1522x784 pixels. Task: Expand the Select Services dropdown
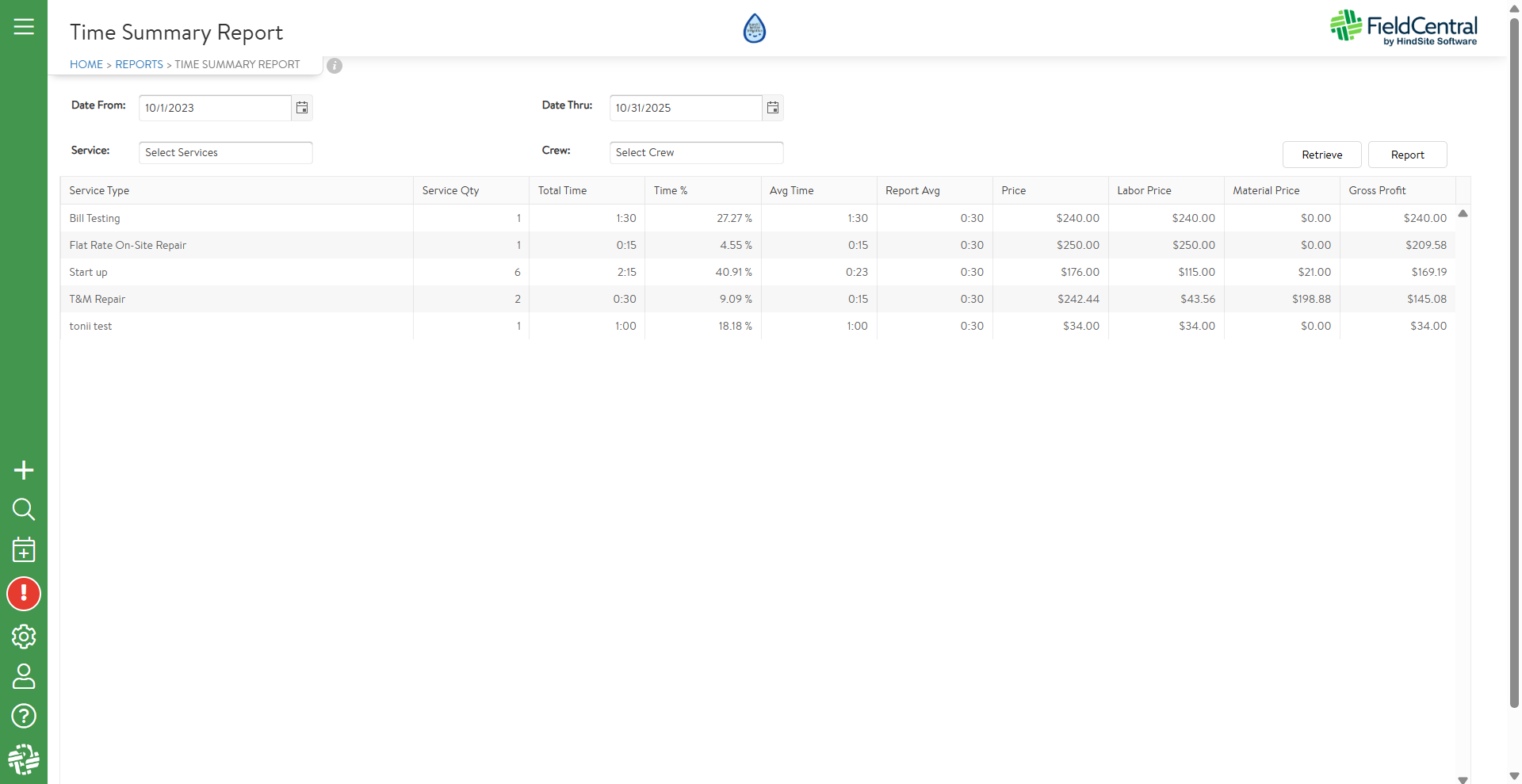225,152
